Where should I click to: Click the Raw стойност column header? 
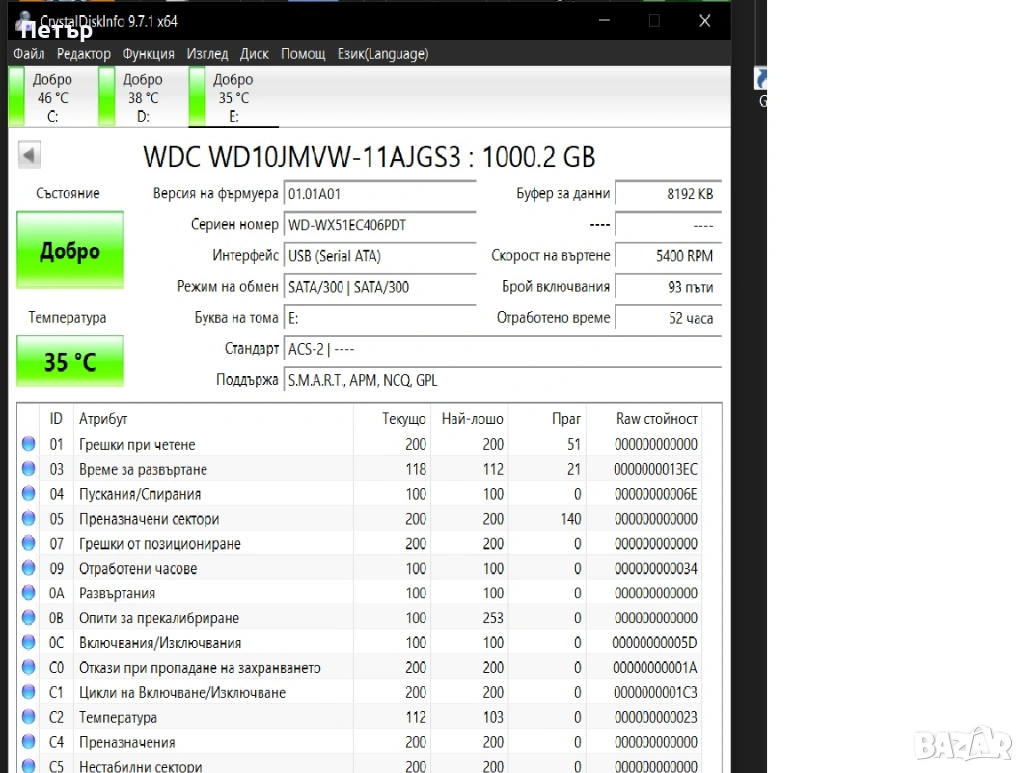656,419
